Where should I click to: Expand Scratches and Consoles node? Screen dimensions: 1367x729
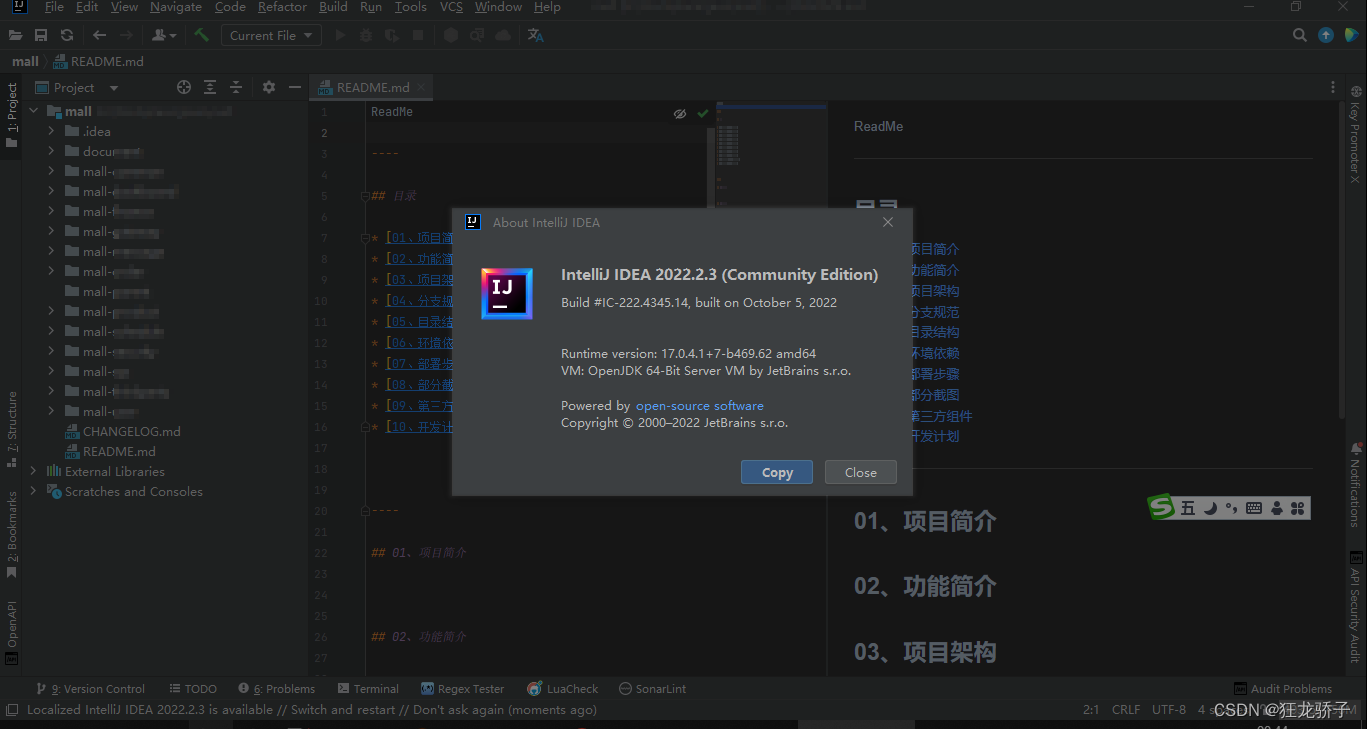(x=34, y=491)
